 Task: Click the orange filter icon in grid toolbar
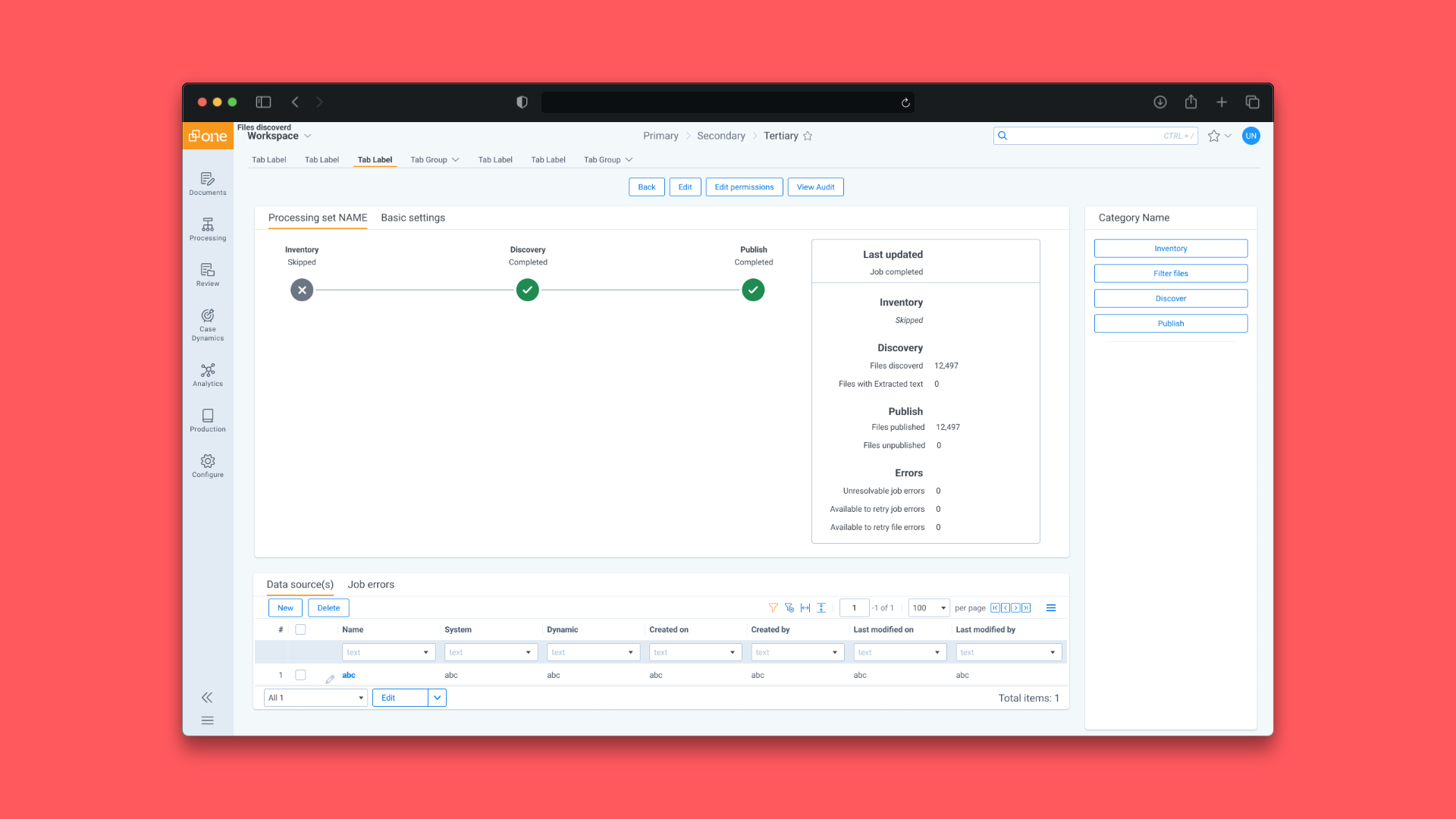(x=773, y=607)
